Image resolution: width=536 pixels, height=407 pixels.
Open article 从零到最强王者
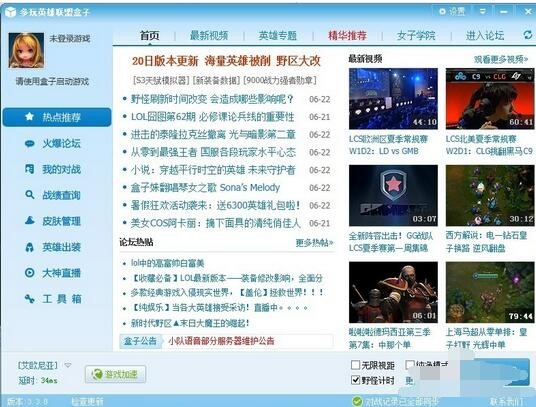click(213, 152)
